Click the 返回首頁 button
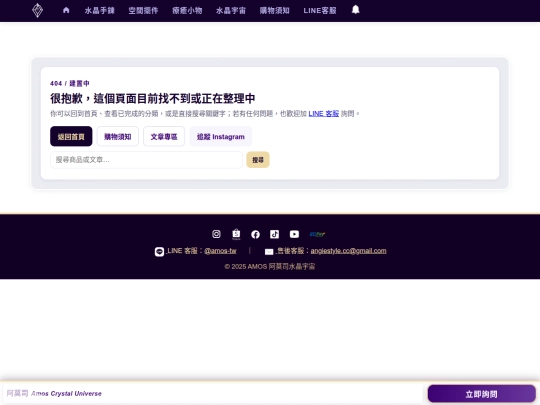Screen dimensions: 540x405 [71, 136]
